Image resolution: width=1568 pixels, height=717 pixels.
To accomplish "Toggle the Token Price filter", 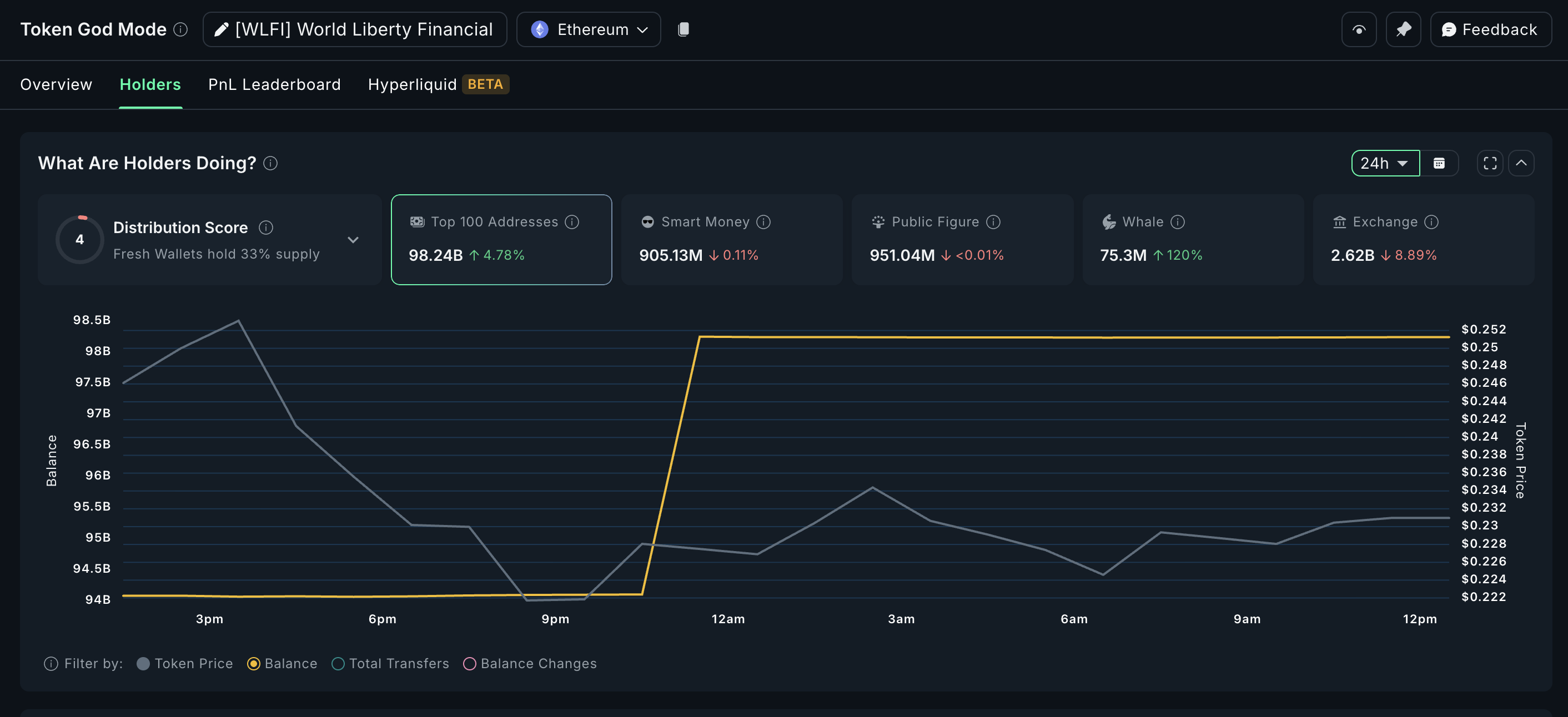I will 143,664.
